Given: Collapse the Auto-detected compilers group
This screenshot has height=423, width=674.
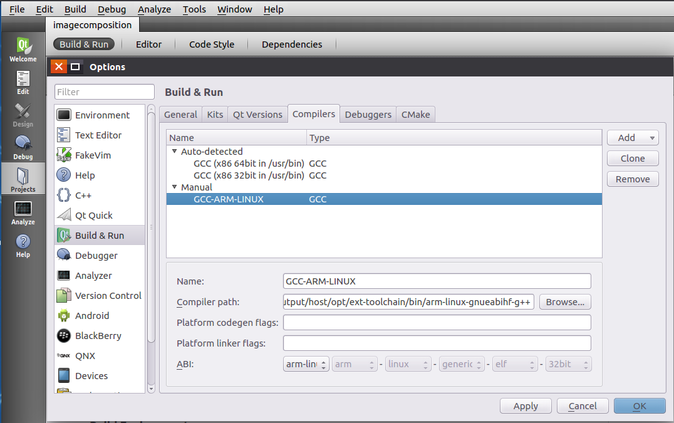Looking at the screenshot, I should pyautogui.click(x=174, y=152).
